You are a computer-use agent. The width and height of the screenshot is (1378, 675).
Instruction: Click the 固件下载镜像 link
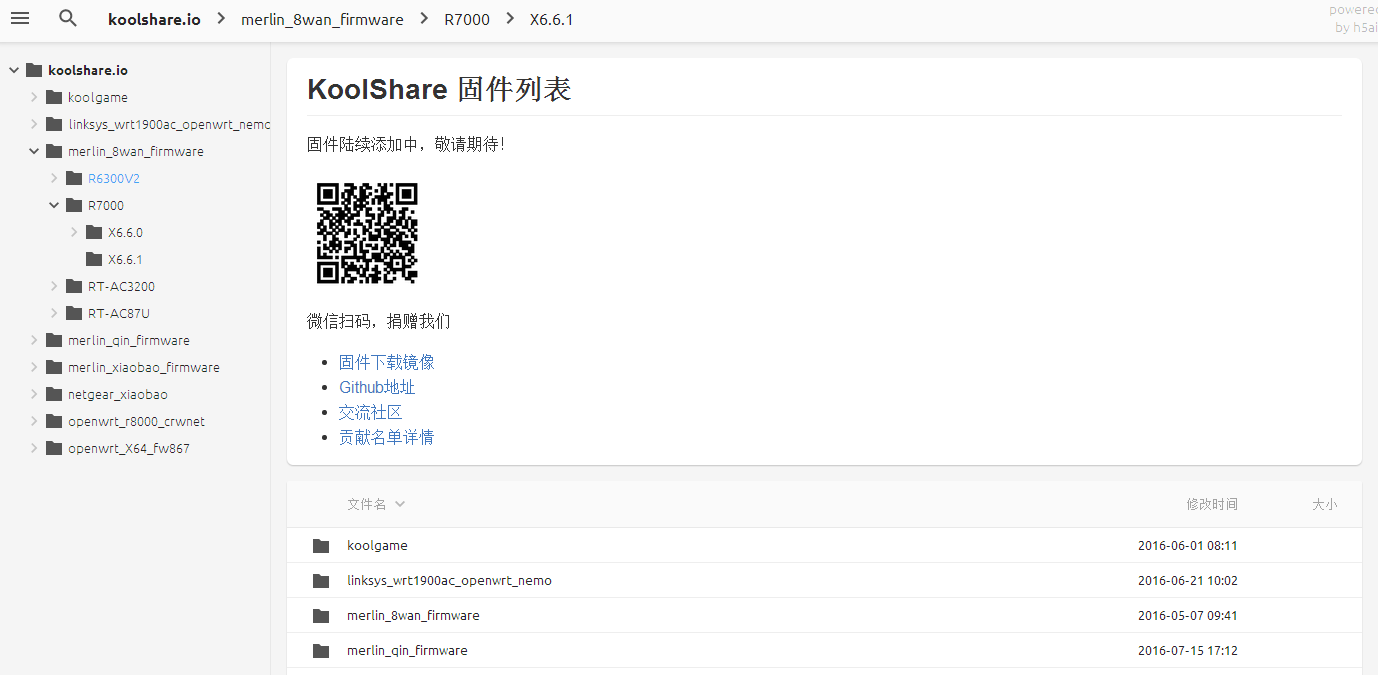386,362
